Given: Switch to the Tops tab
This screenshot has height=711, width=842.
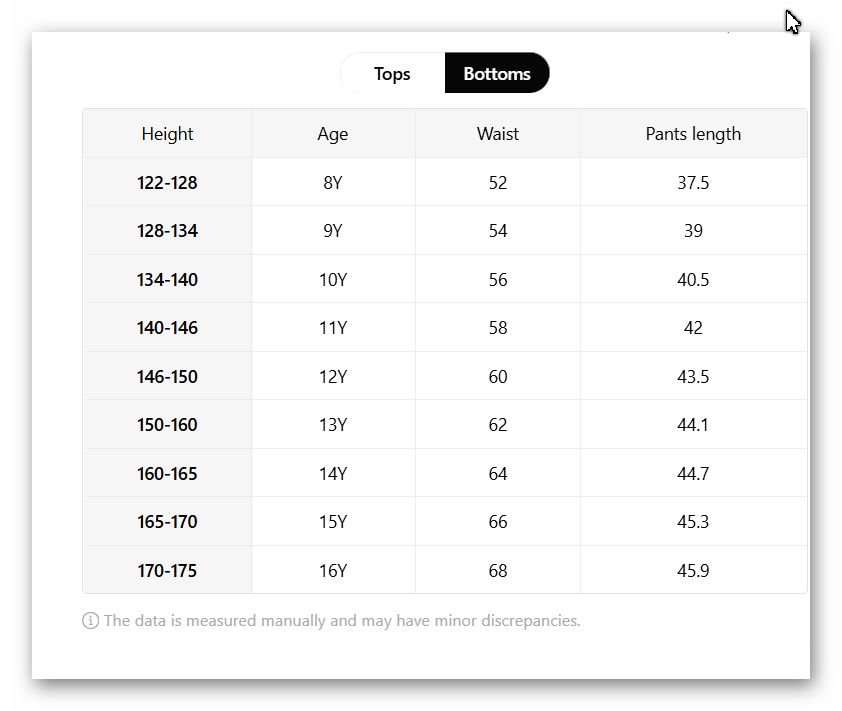Looking at the screenshot, I should pyautogui.click(x=392, y=74).
